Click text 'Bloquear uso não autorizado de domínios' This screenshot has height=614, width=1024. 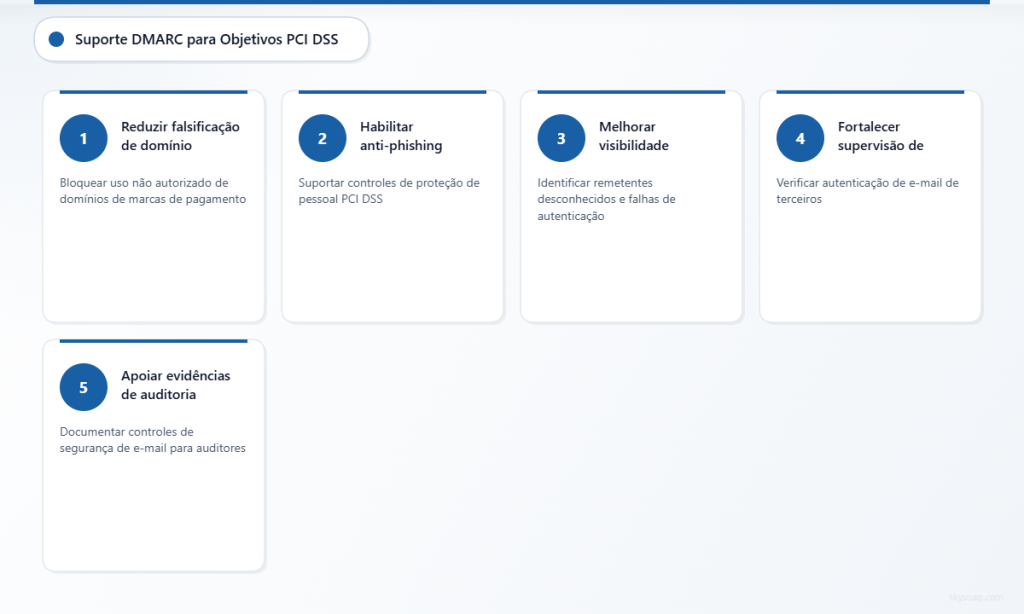point(153,191)
